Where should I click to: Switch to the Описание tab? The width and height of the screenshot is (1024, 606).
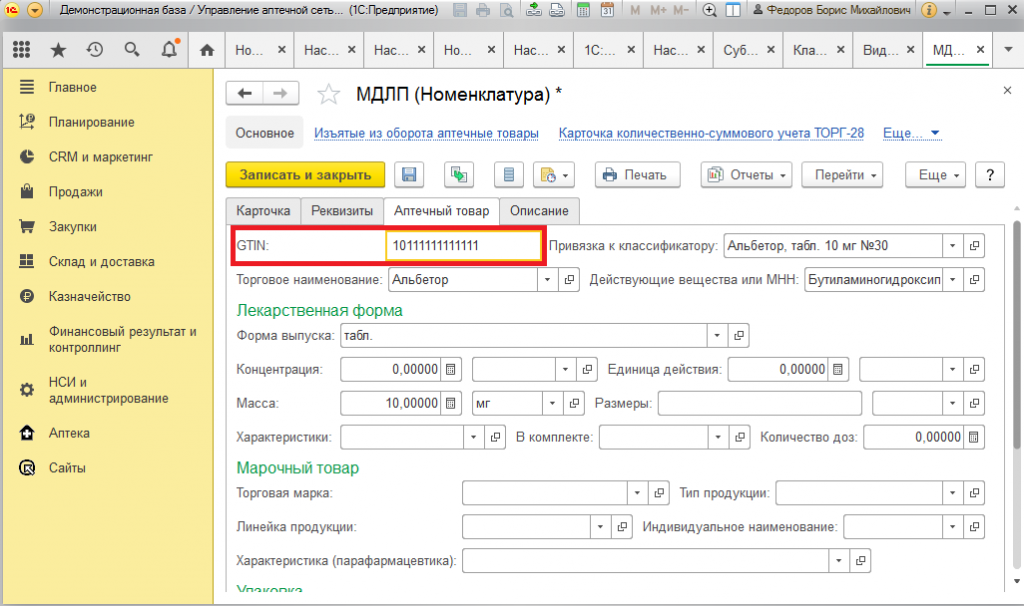tap(539, 211)
